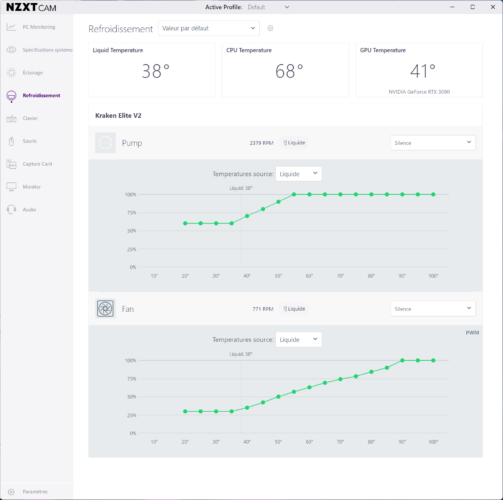
Task: Select fan curve point at 50°
Action: pos(278,397)
